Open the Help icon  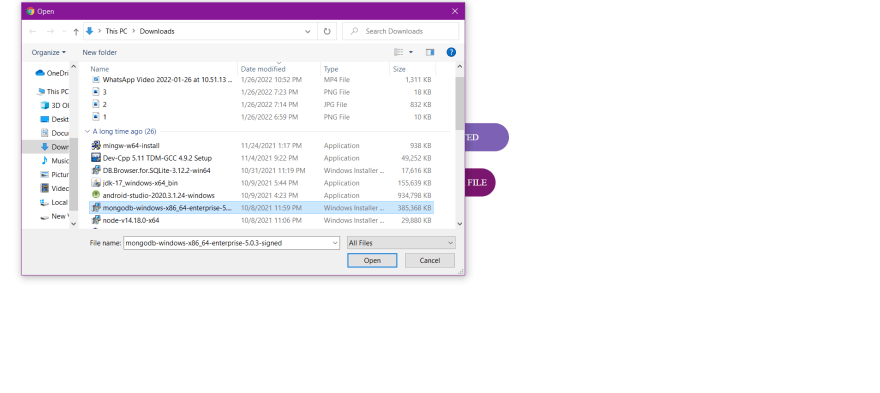pos(451,52)
